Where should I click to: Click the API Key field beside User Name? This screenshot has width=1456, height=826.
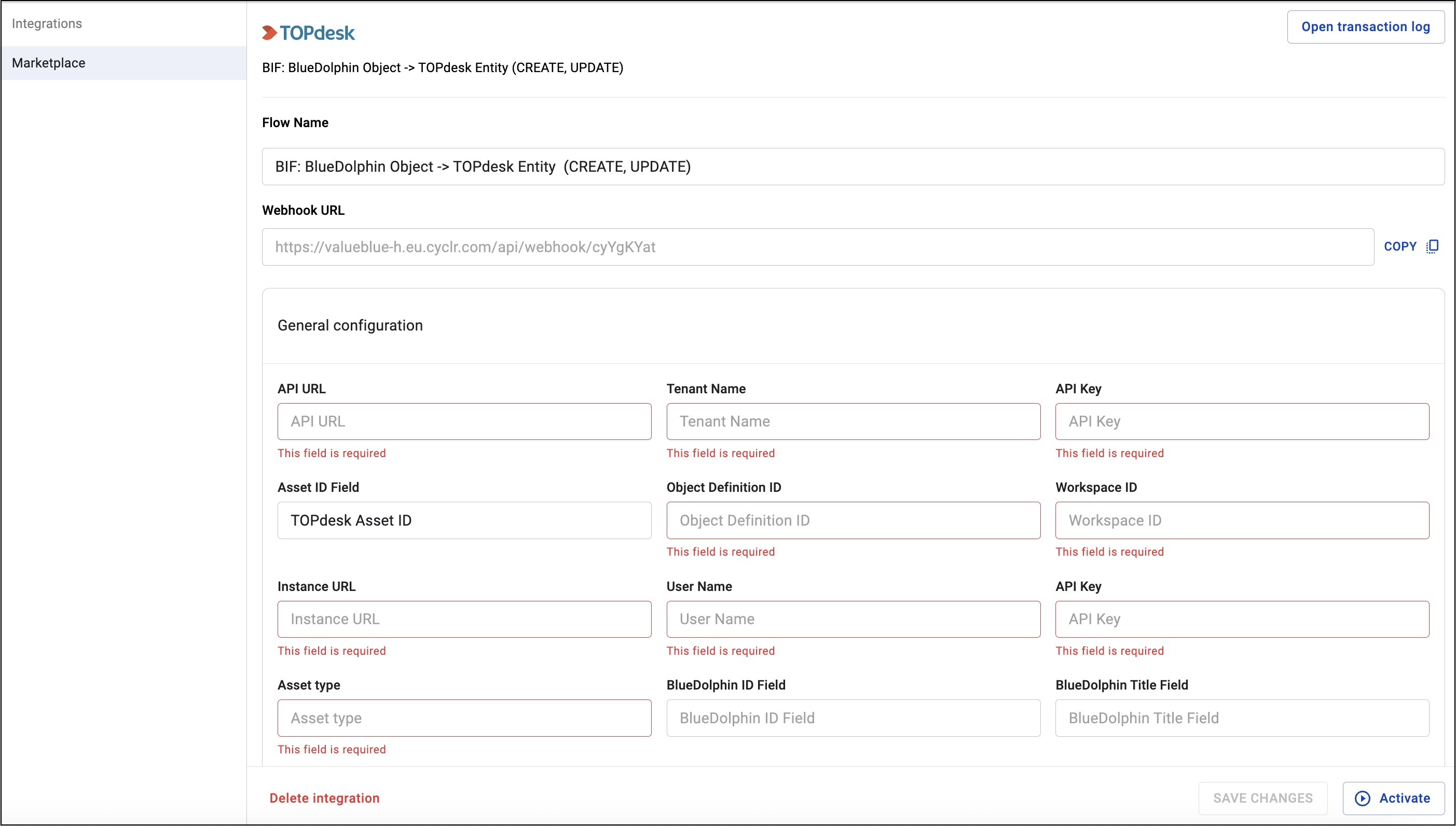tap(1242, 619)
